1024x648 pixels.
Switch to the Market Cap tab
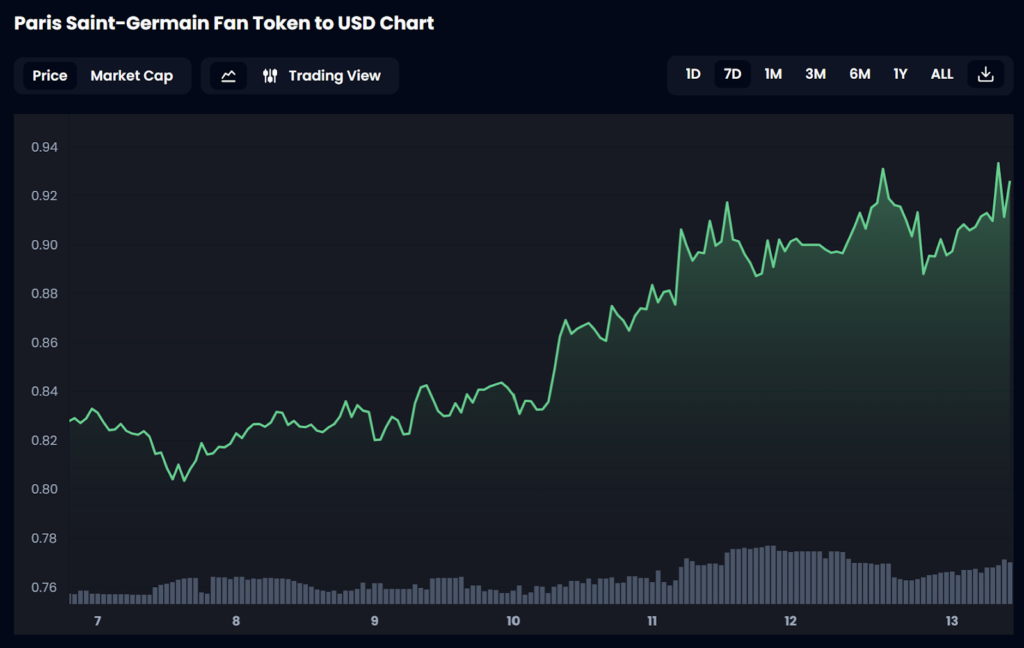click(x=131, y=76)
